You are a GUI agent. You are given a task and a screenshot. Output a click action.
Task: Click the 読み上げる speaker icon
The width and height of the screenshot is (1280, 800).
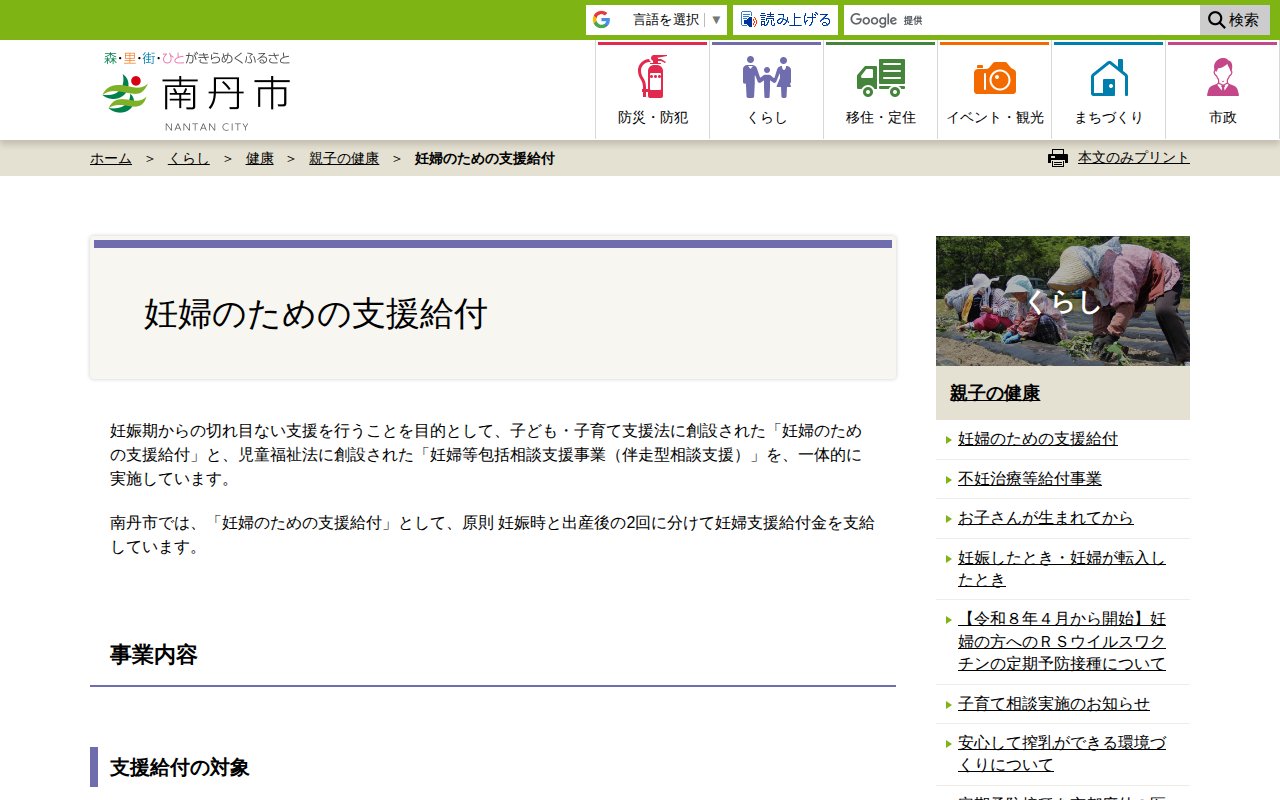click(x=748, y=20)
